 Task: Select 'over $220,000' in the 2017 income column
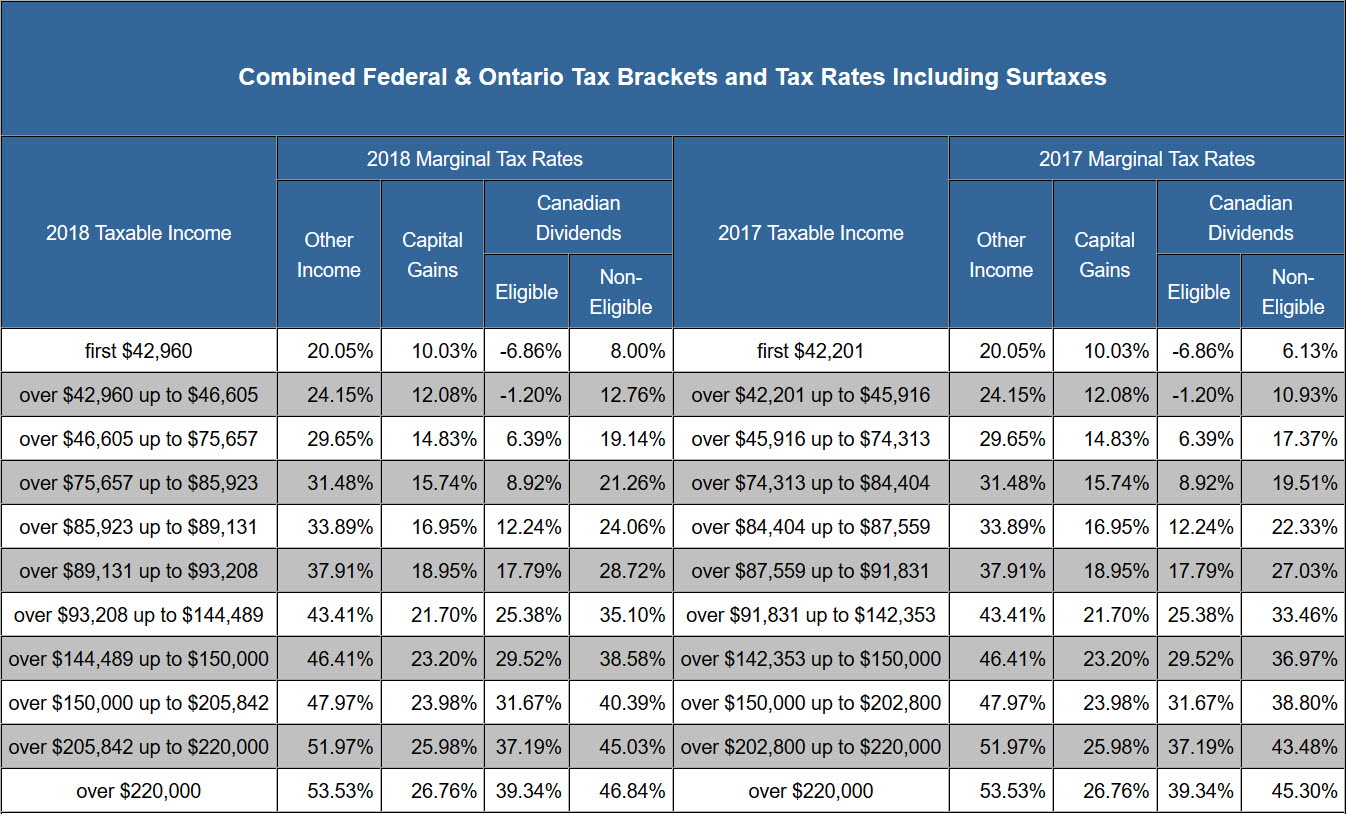(x=810, y=790)
